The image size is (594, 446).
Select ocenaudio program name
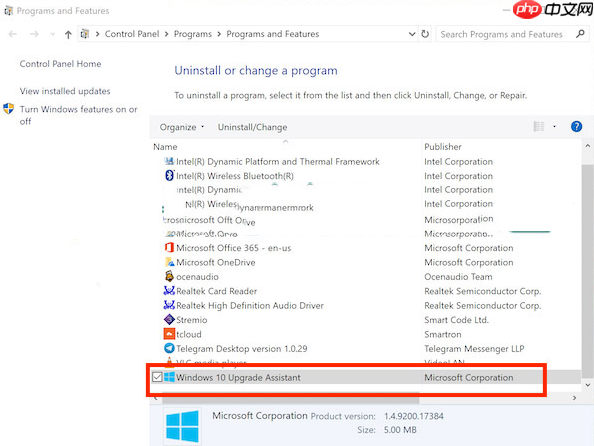coord(197,277)
